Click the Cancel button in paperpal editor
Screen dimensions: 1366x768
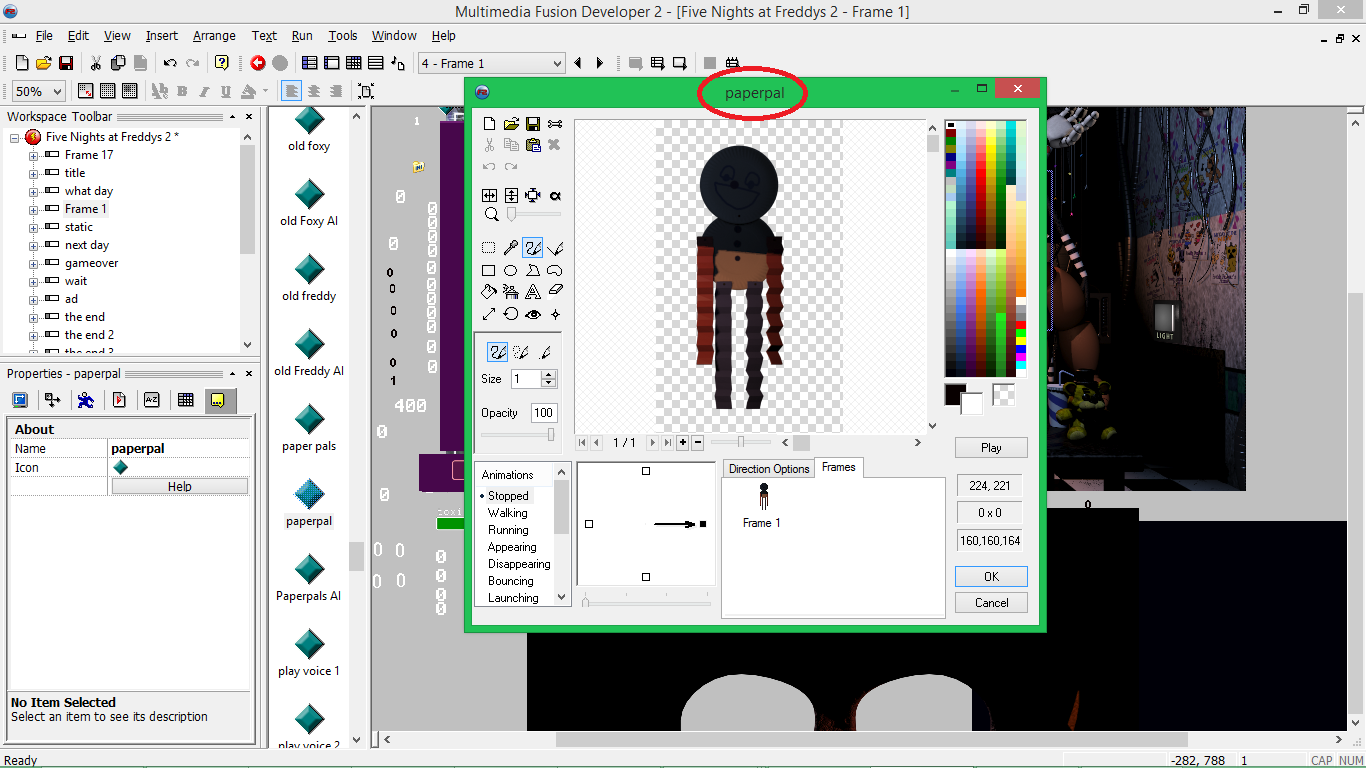point(991,603)
